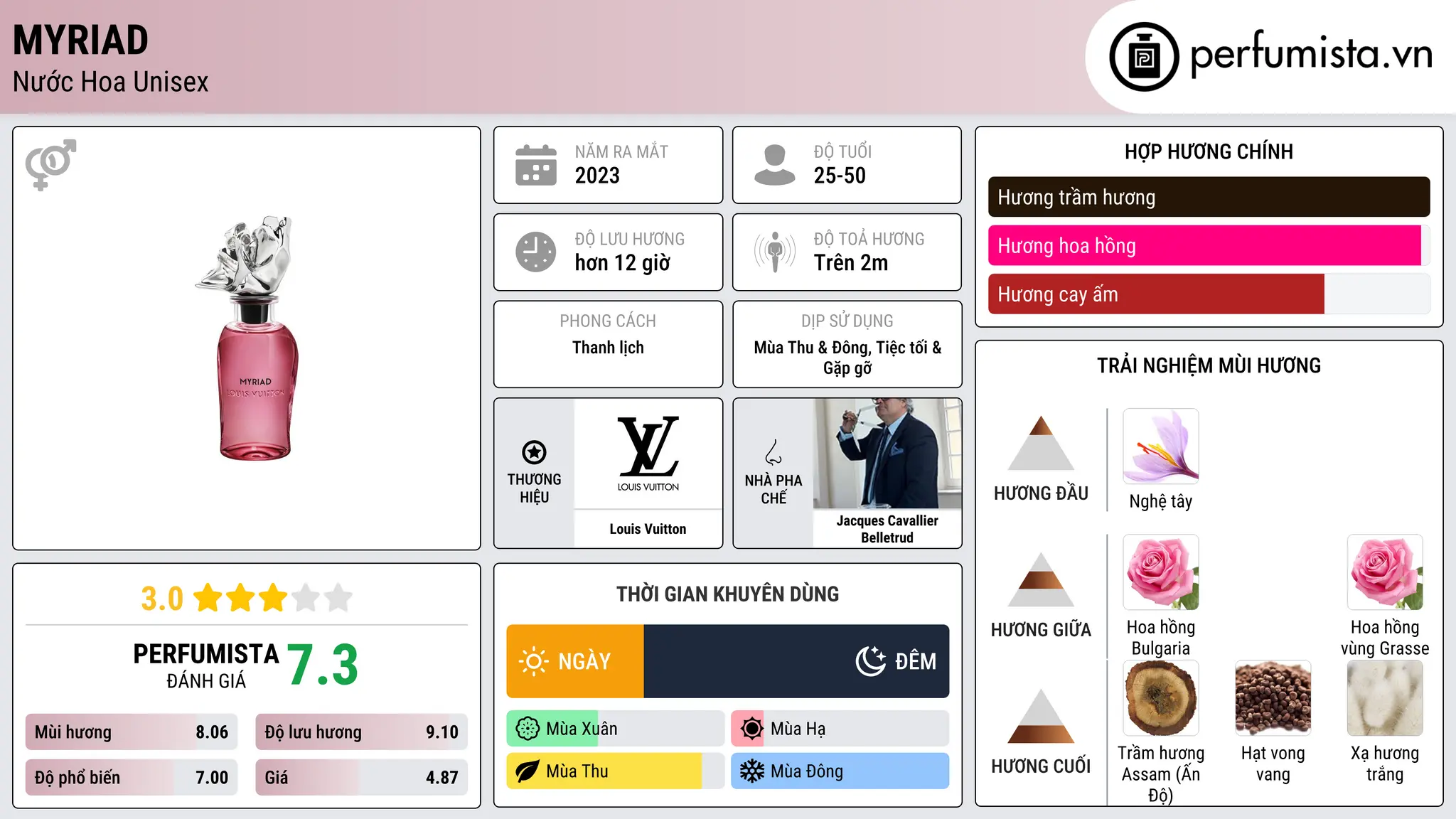Click the Mùa Đông season bar

click(x=840, y=771)
